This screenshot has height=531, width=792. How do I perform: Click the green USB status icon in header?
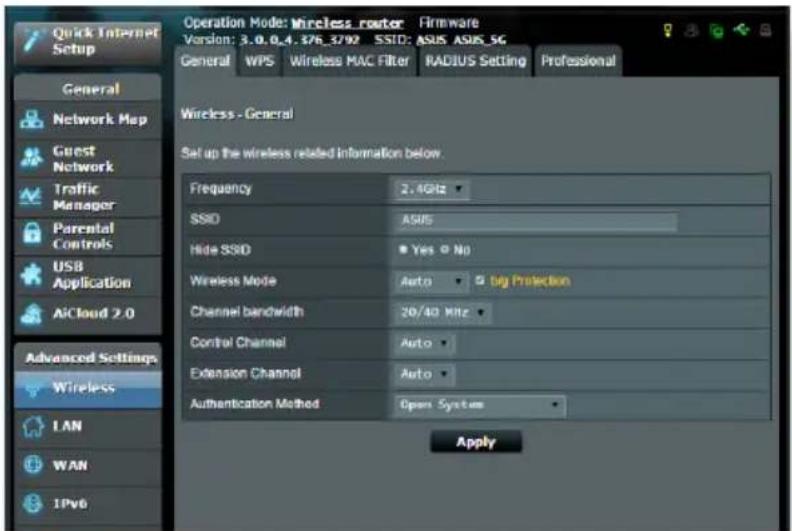741,30
